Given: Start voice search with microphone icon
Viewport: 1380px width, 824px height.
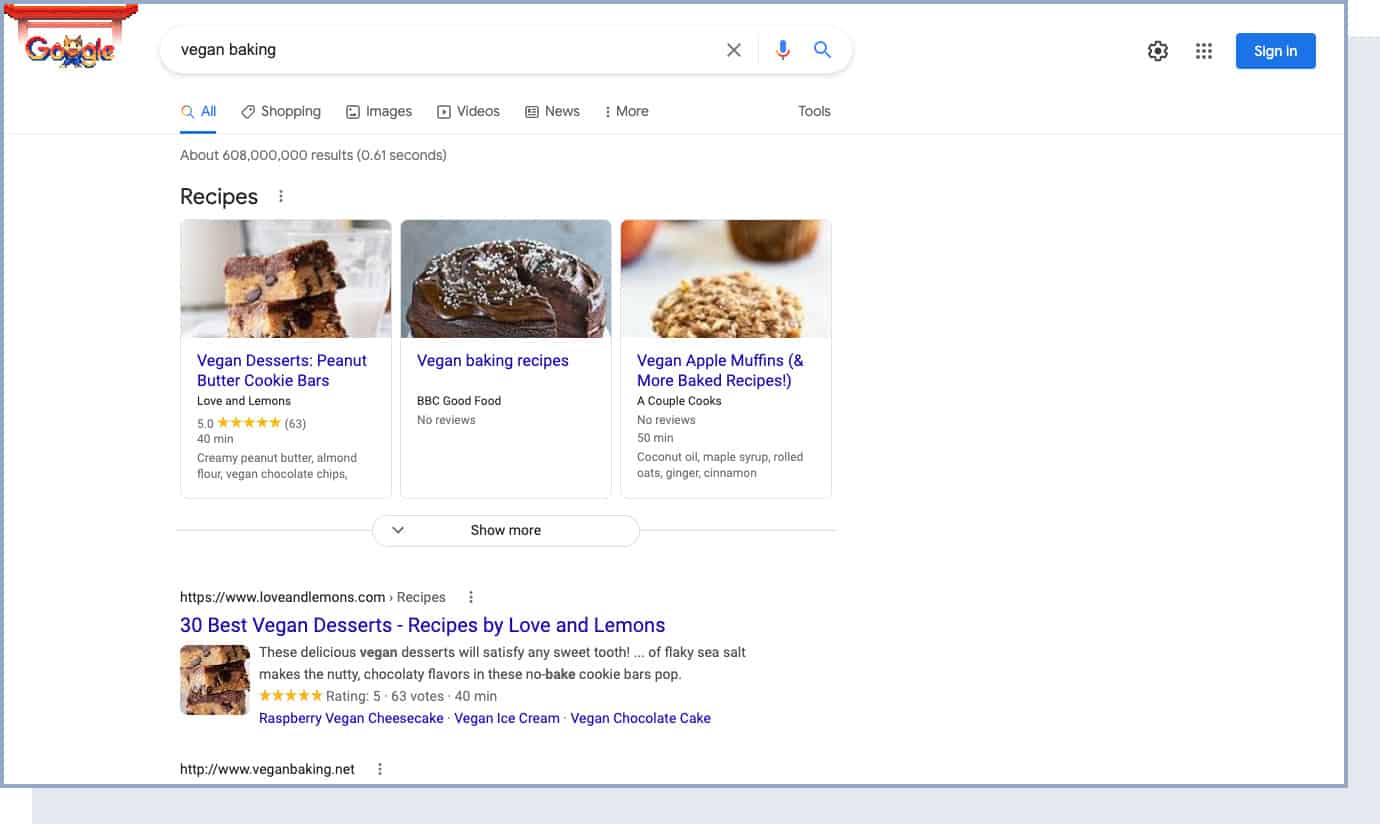Looking at the screenshot, I should pyautogui.click(x=783, y=50).
